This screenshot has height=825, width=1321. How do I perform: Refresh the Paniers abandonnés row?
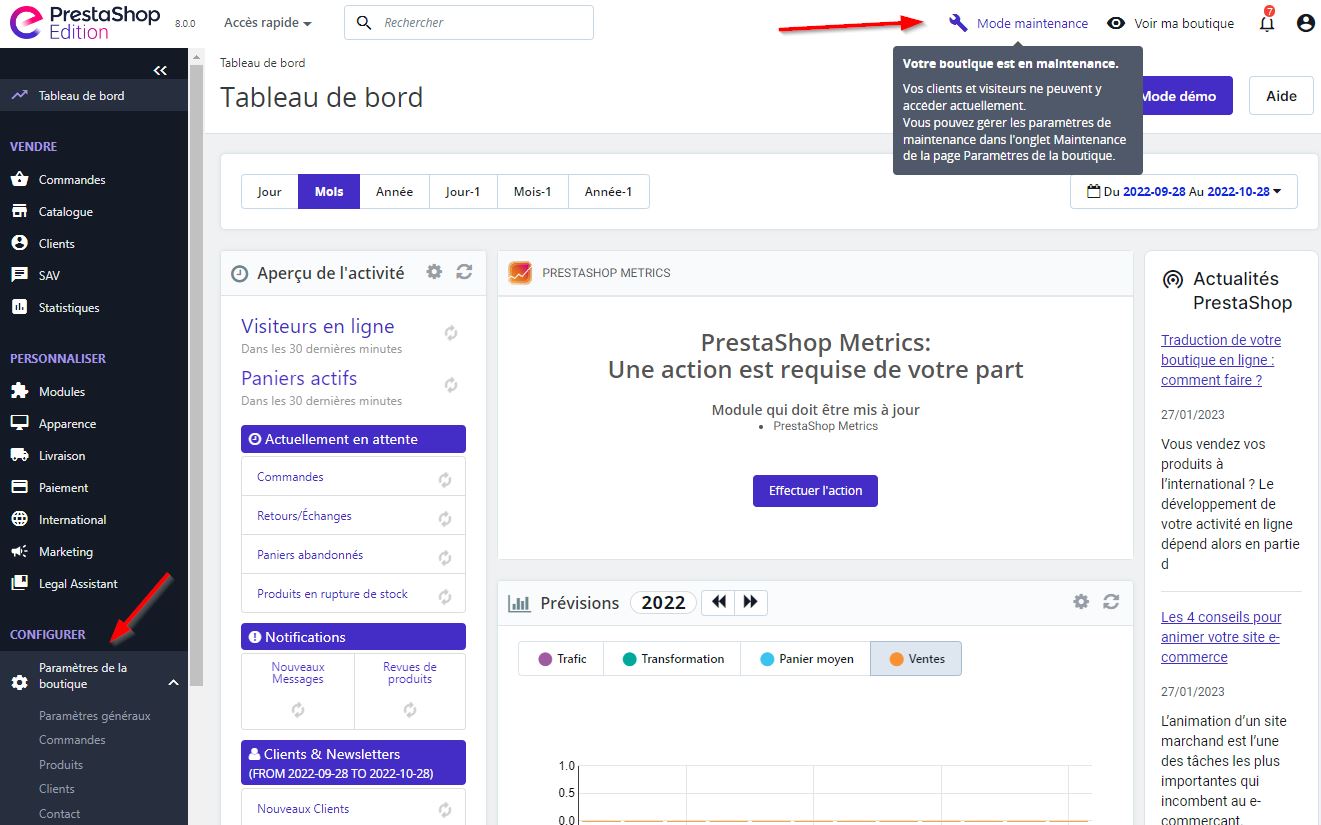[x=445, y=558]
